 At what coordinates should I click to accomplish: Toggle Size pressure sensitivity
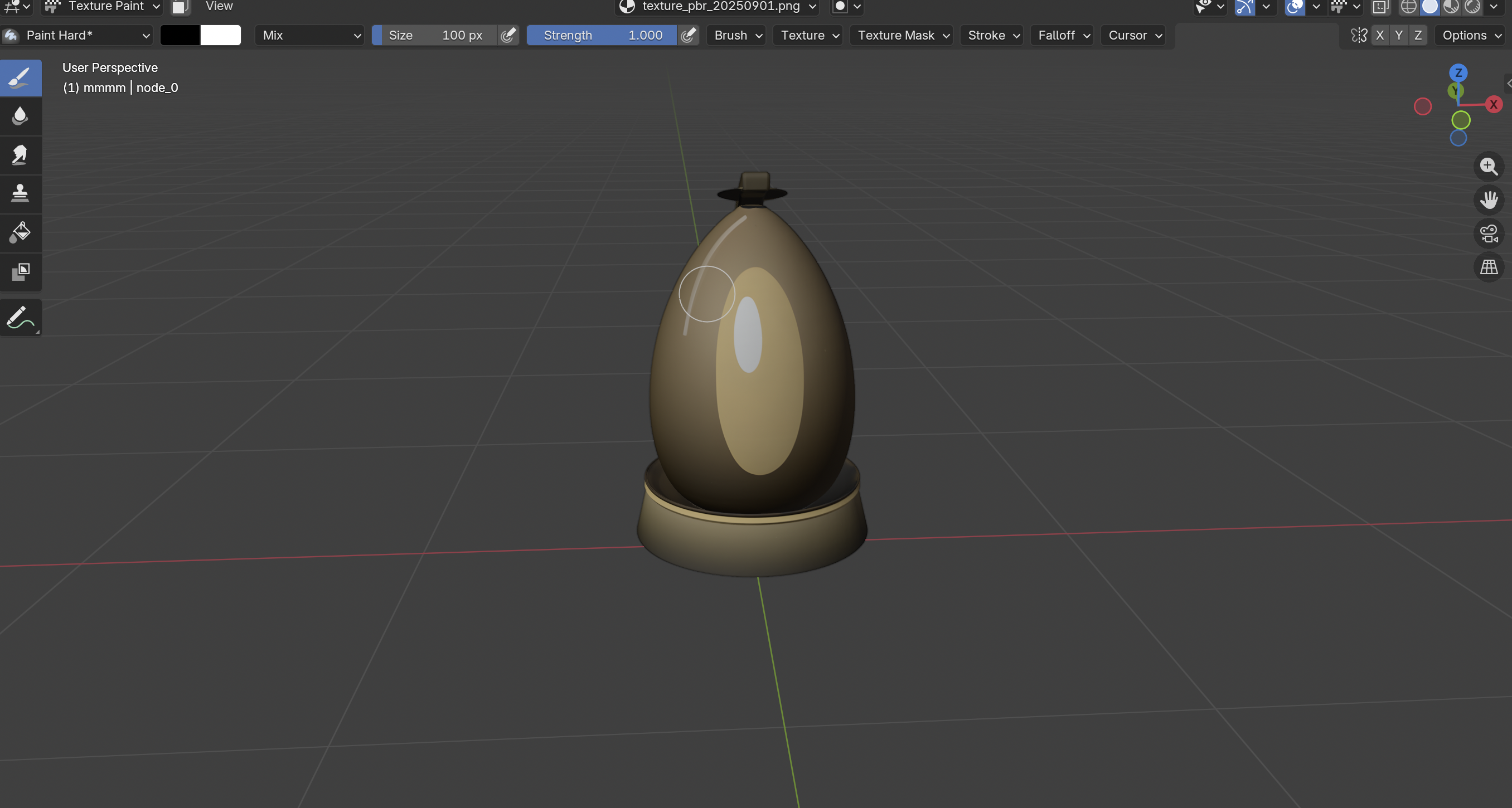pyautogui.click(x=508, y=35)
